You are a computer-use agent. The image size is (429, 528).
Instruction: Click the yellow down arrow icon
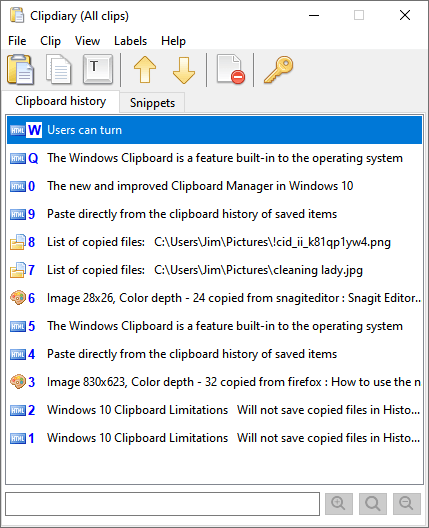184,70
